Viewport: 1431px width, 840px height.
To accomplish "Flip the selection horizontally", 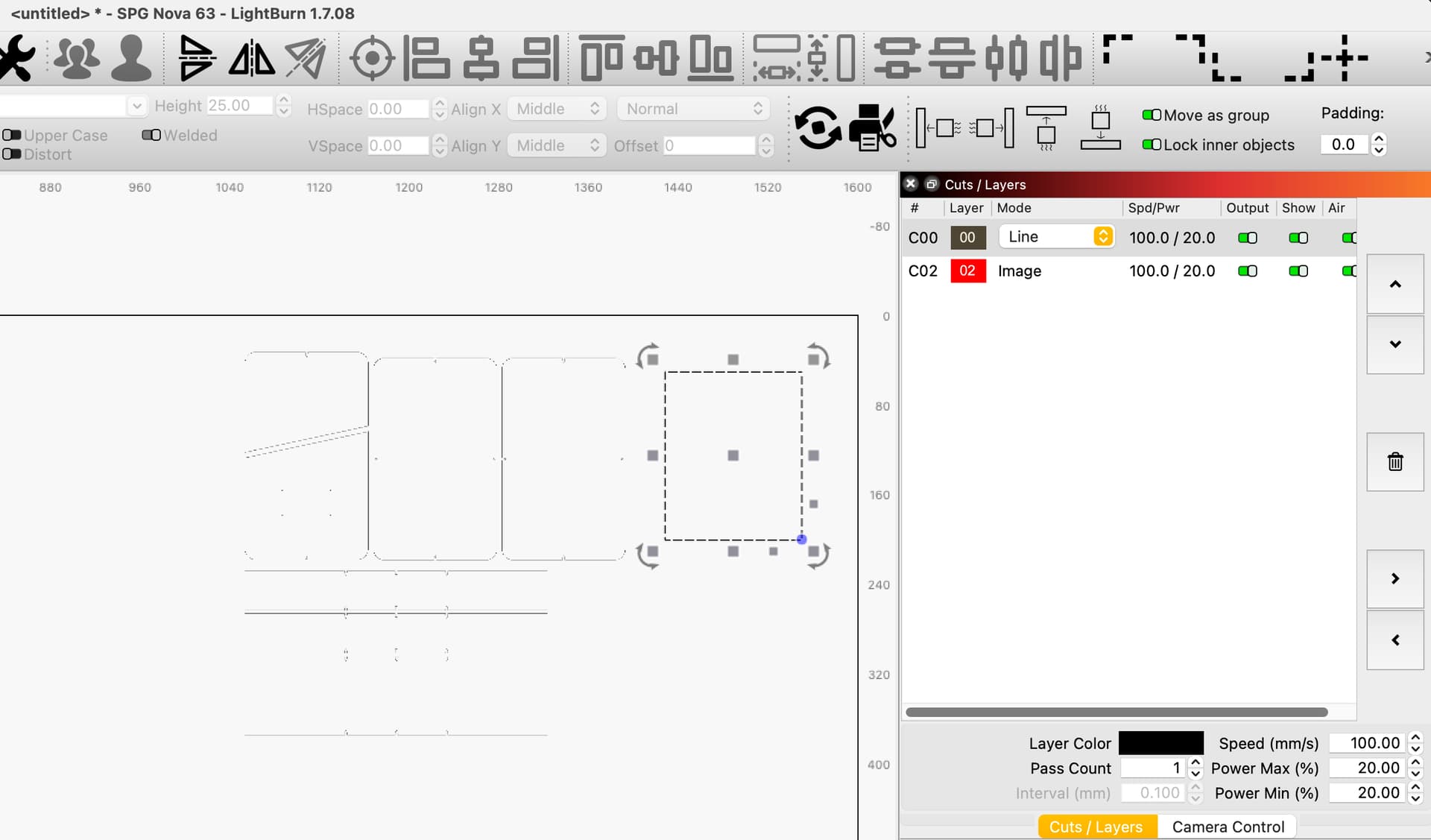I will coord(251,57).
